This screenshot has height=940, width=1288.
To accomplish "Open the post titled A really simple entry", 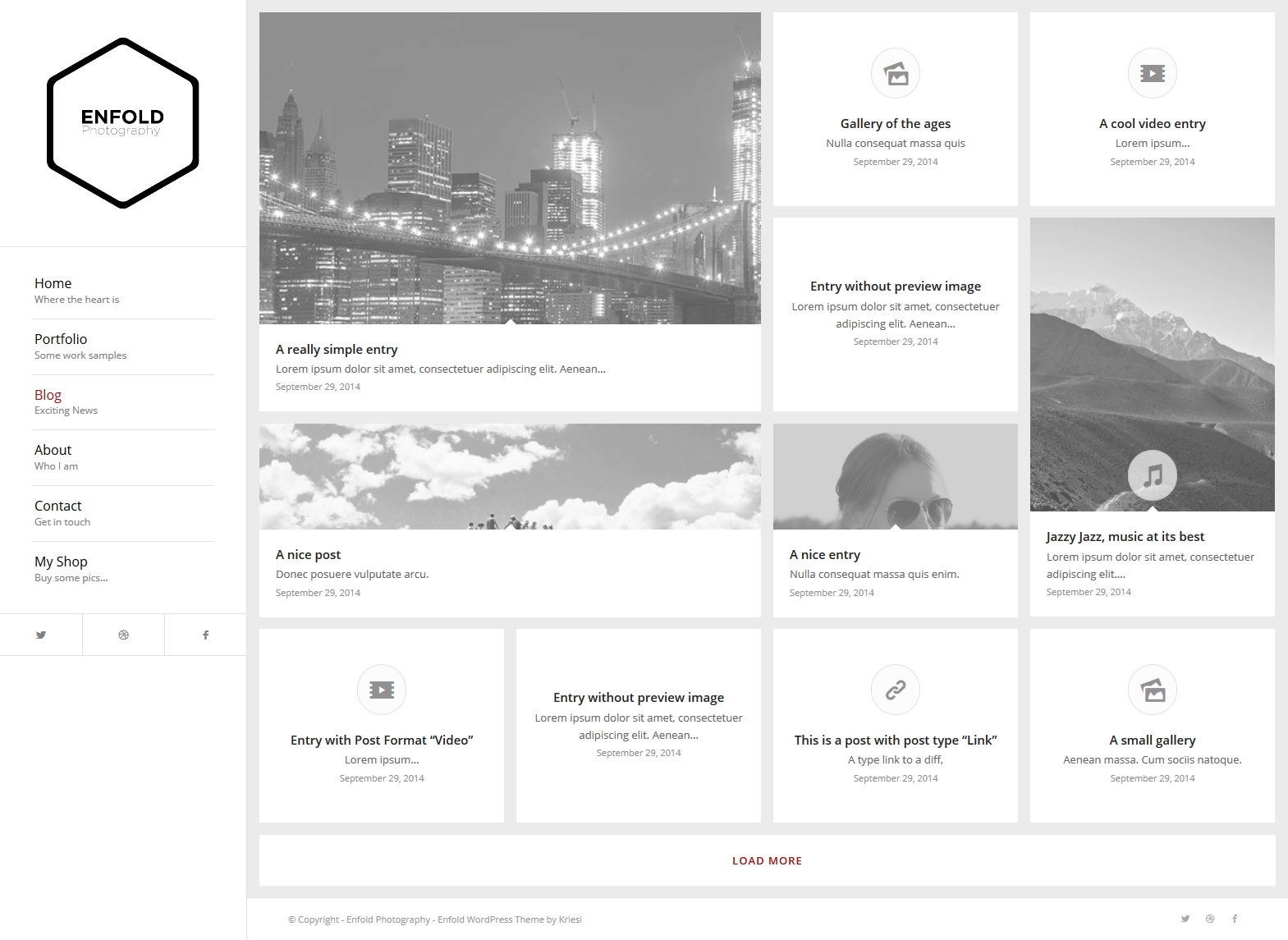I will tap(337, 349).
